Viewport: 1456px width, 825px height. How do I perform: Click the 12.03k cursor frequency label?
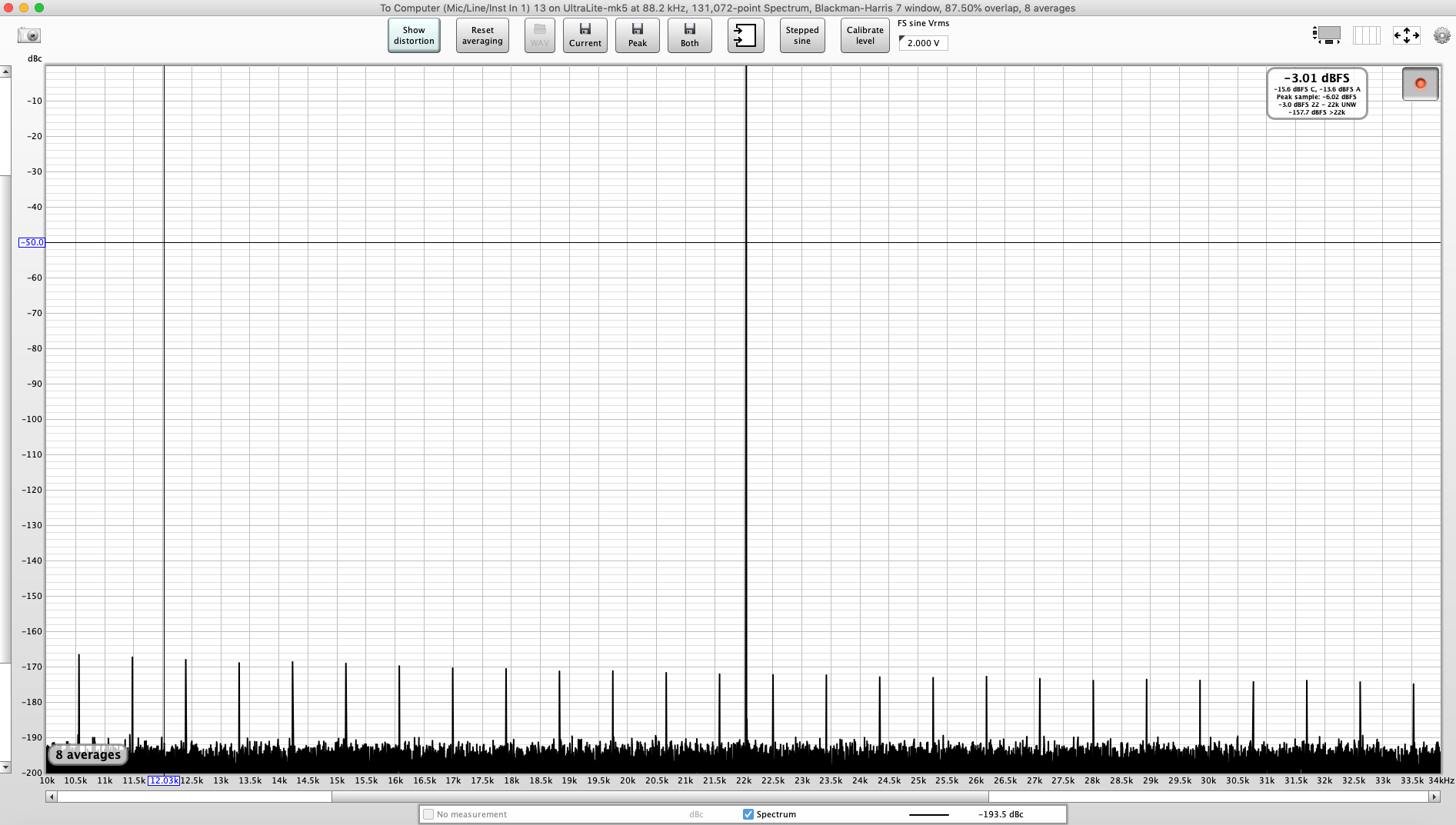point(164,780)
